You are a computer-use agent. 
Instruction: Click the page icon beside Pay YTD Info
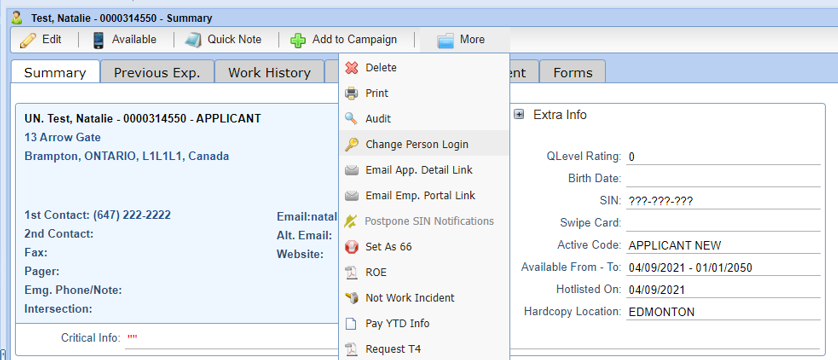[x=351, y=324]
